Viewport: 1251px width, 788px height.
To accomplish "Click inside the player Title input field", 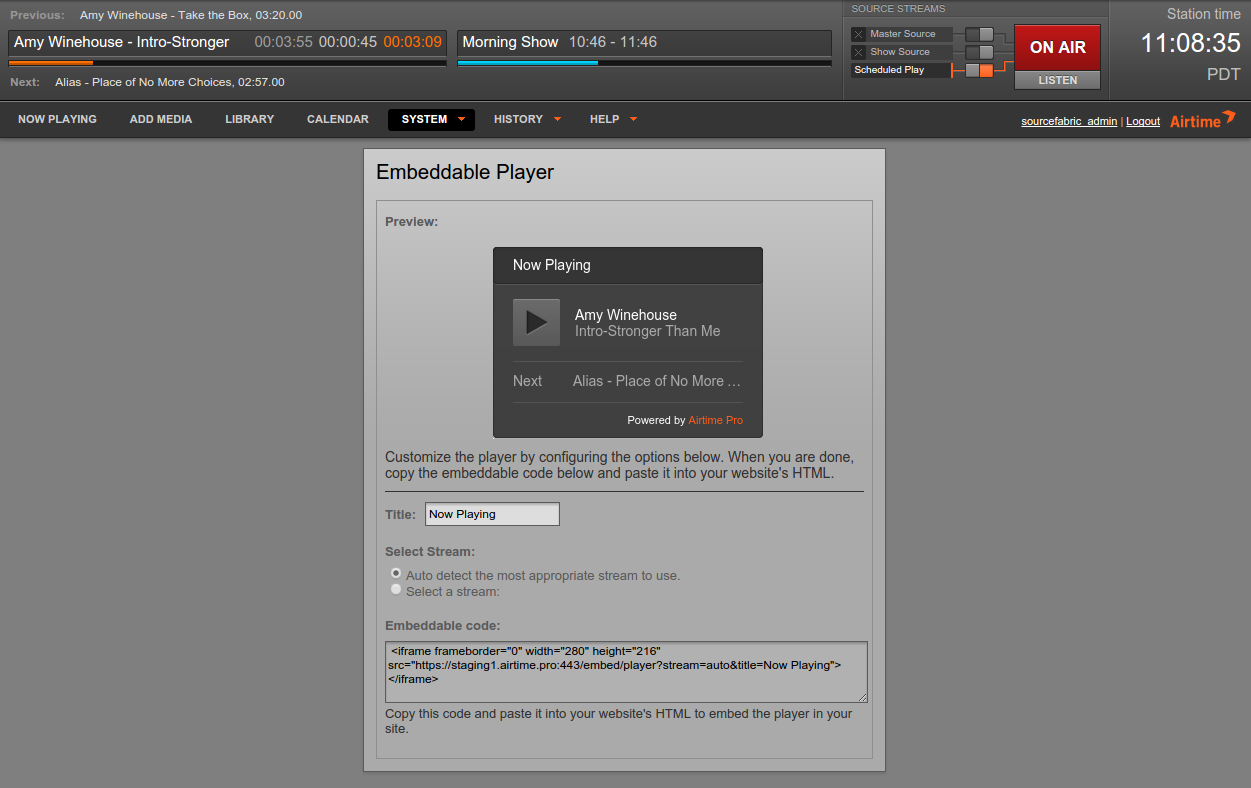I will pos(492,513).
